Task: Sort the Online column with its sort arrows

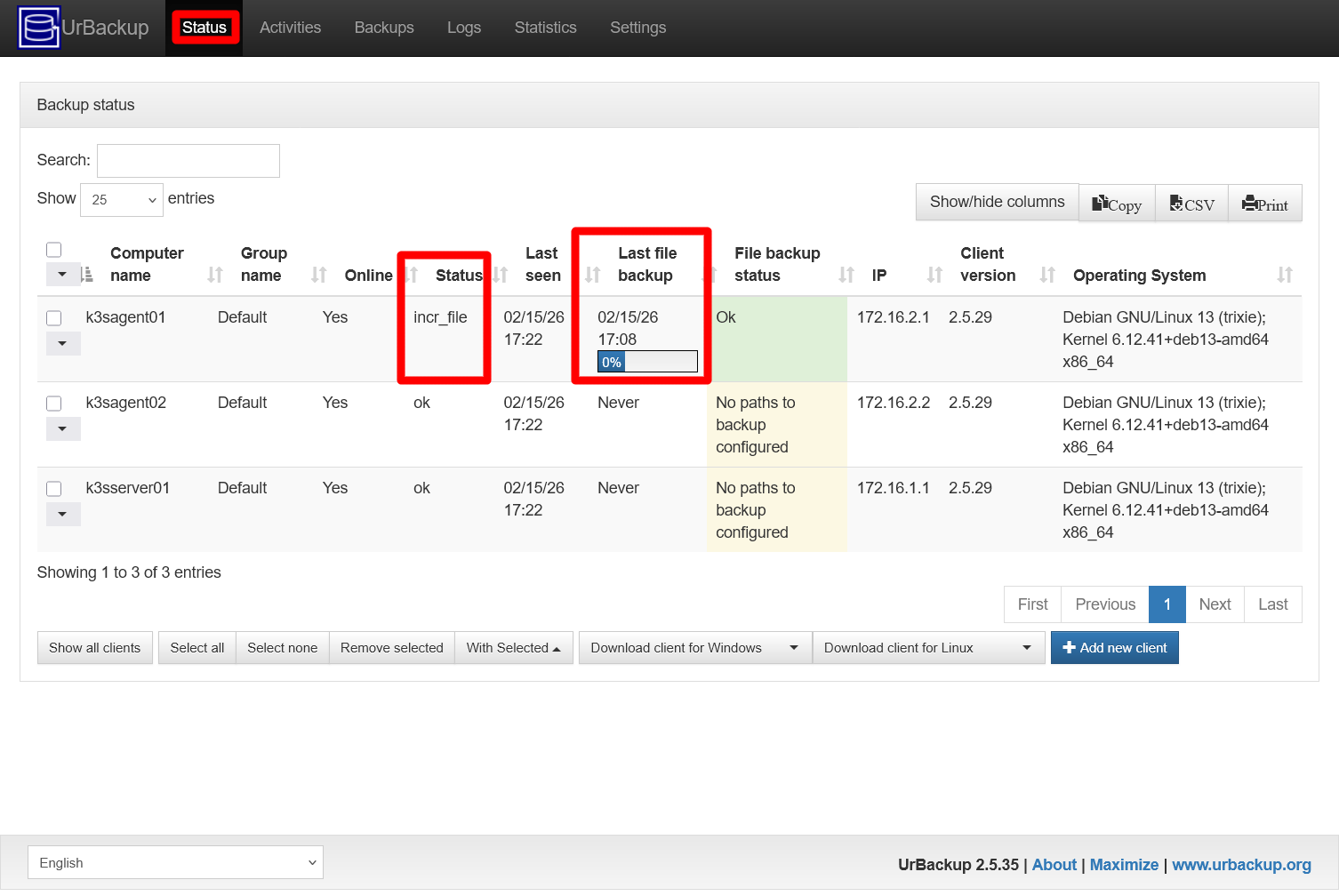Action: click(x=410, y=275)
